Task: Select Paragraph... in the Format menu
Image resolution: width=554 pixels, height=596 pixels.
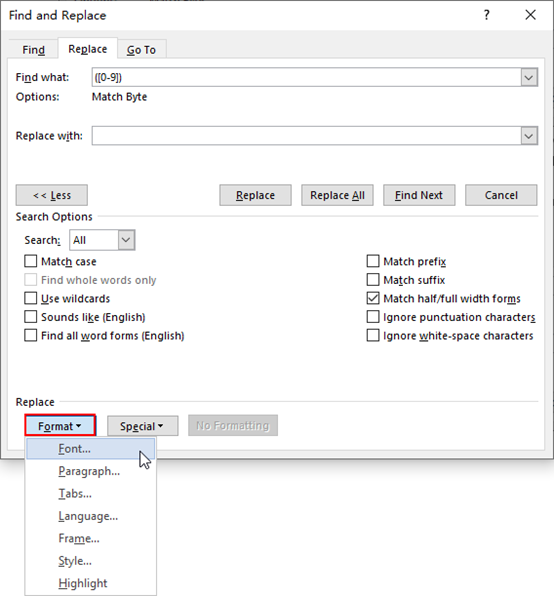Action: coord(90,471)
